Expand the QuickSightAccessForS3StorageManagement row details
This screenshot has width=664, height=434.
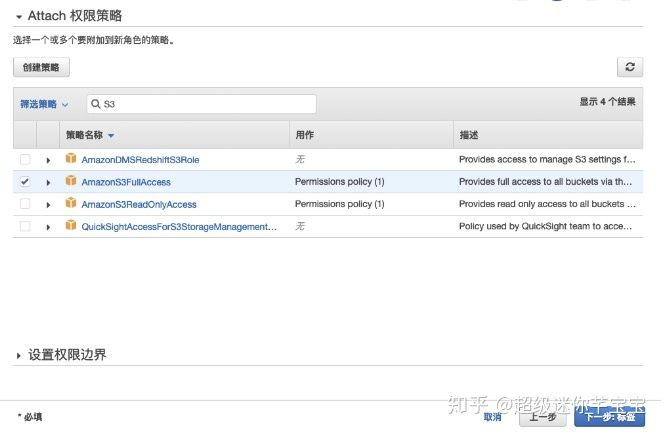48,227
